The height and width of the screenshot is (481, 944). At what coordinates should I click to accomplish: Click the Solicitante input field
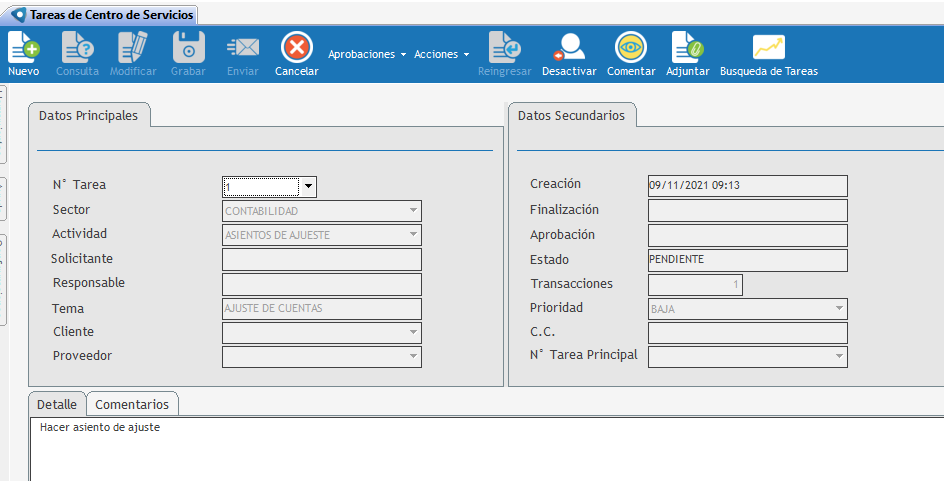tap(321, 260)
